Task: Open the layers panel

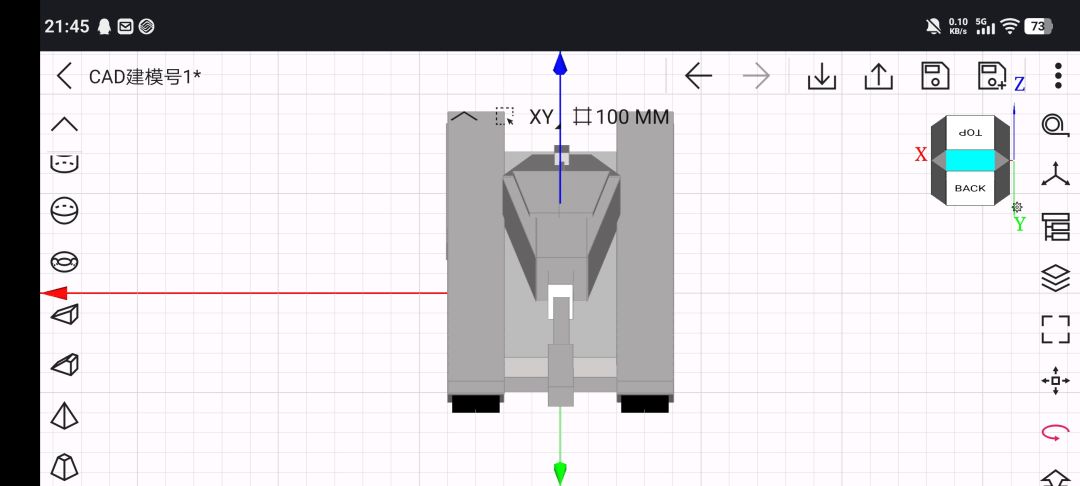Action: click(x=1055, y=278)
